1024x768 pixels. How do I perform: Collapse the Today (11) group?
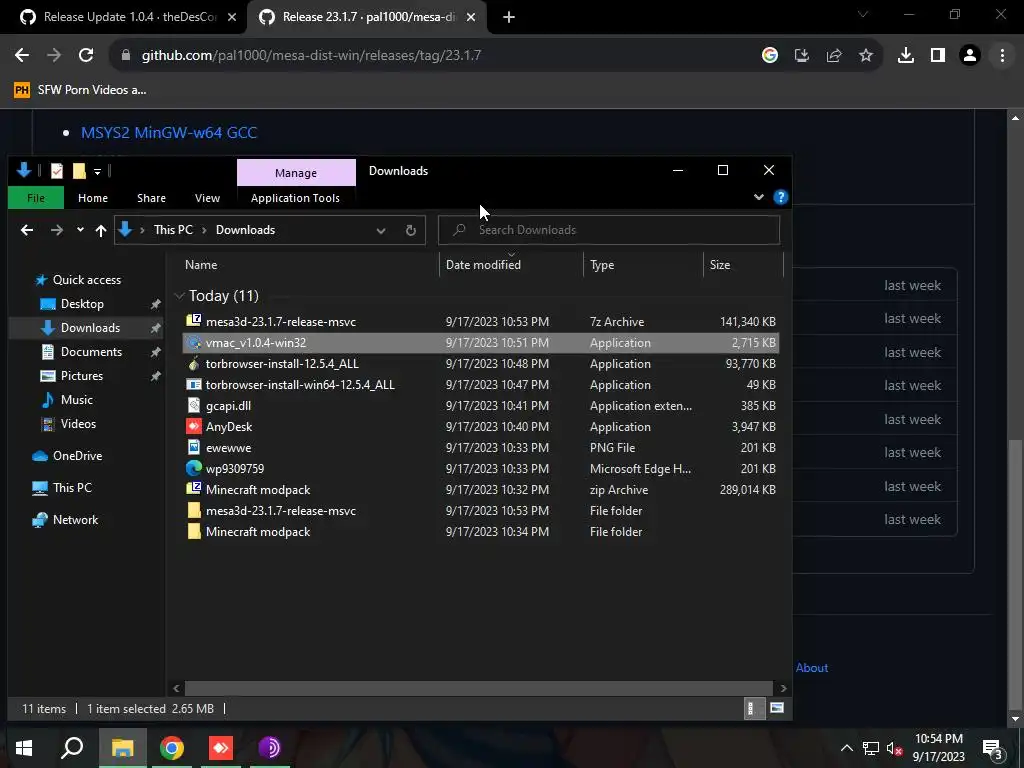point(180,296)
